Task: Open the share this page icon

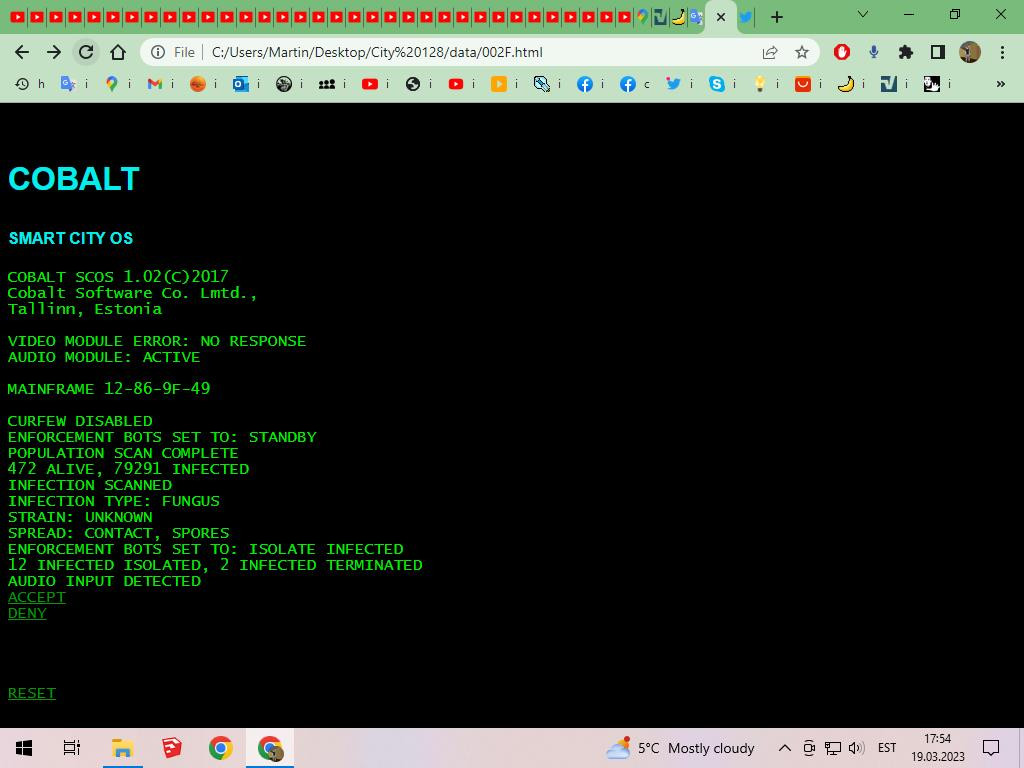Action: 770,52
